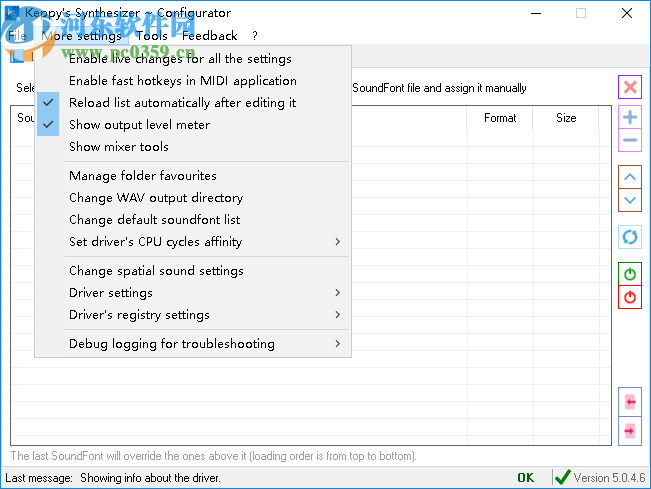Viewport: 651px width, 489px height.
Task: Toggle Reload list automatically after editing it
Action: coord(193,103)
